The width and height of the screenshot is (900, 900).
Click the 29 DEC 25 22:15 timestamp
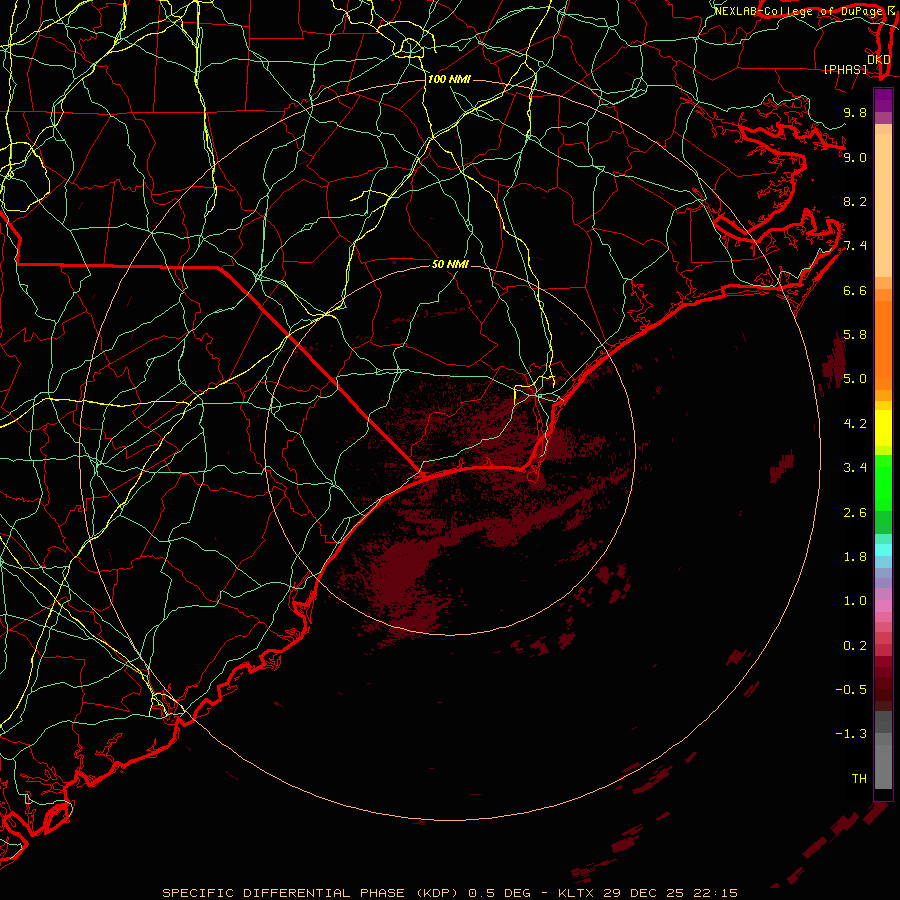point(670,893)
